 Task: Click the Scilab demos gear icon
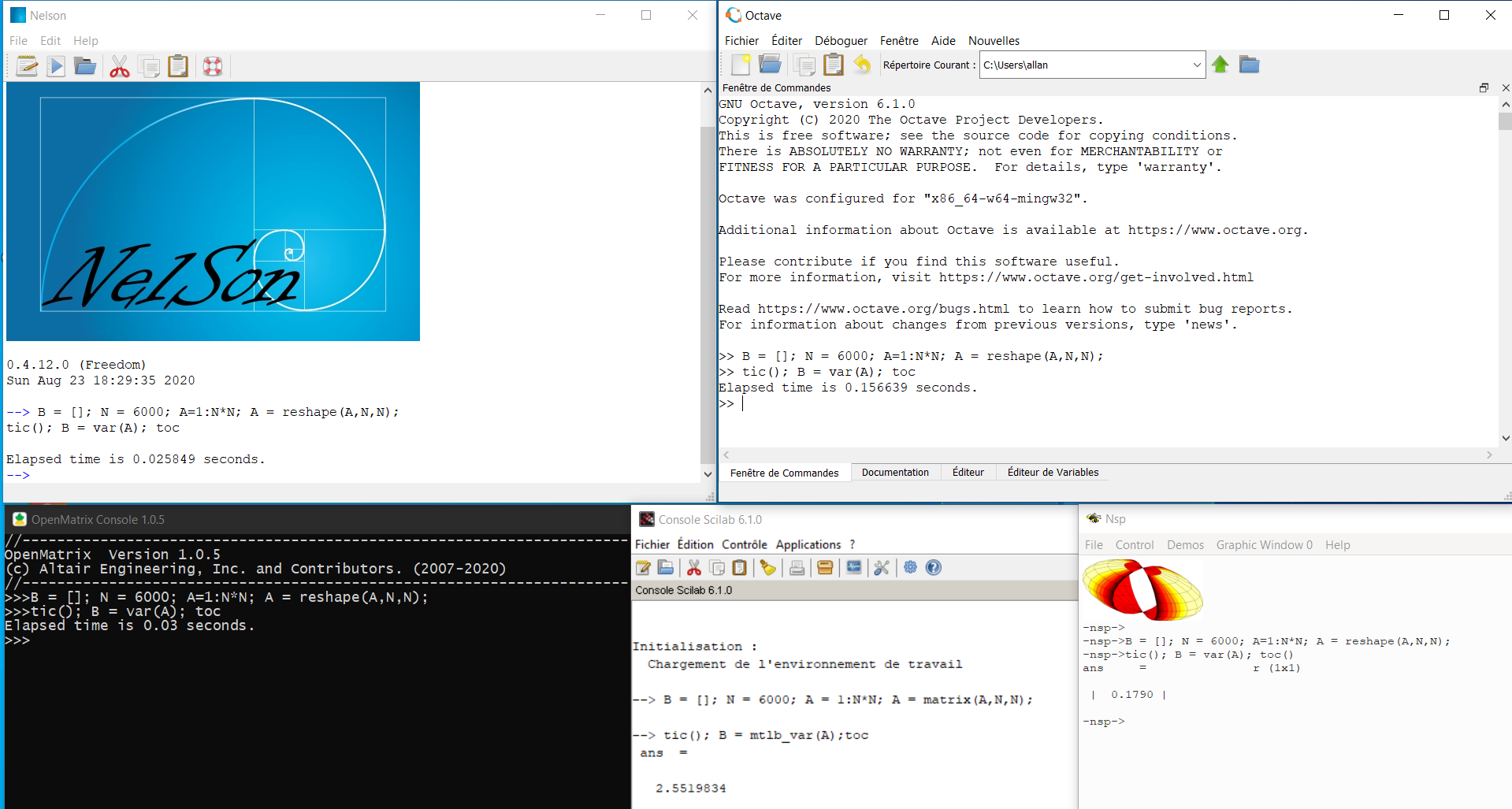910,568
